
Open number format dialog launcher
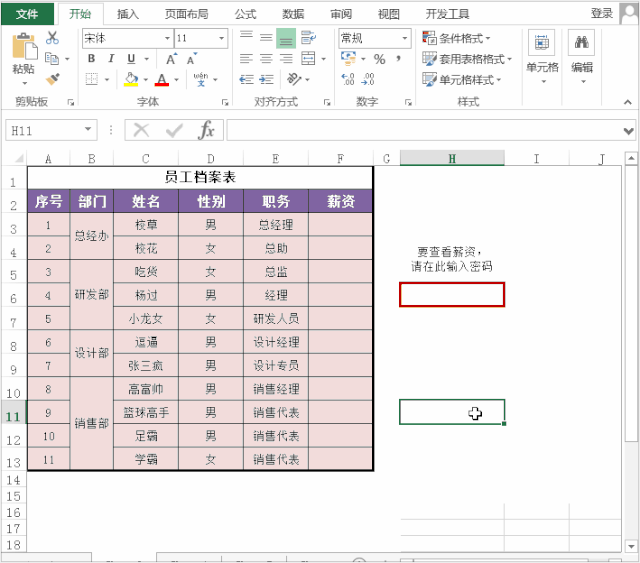click(408, 102)
